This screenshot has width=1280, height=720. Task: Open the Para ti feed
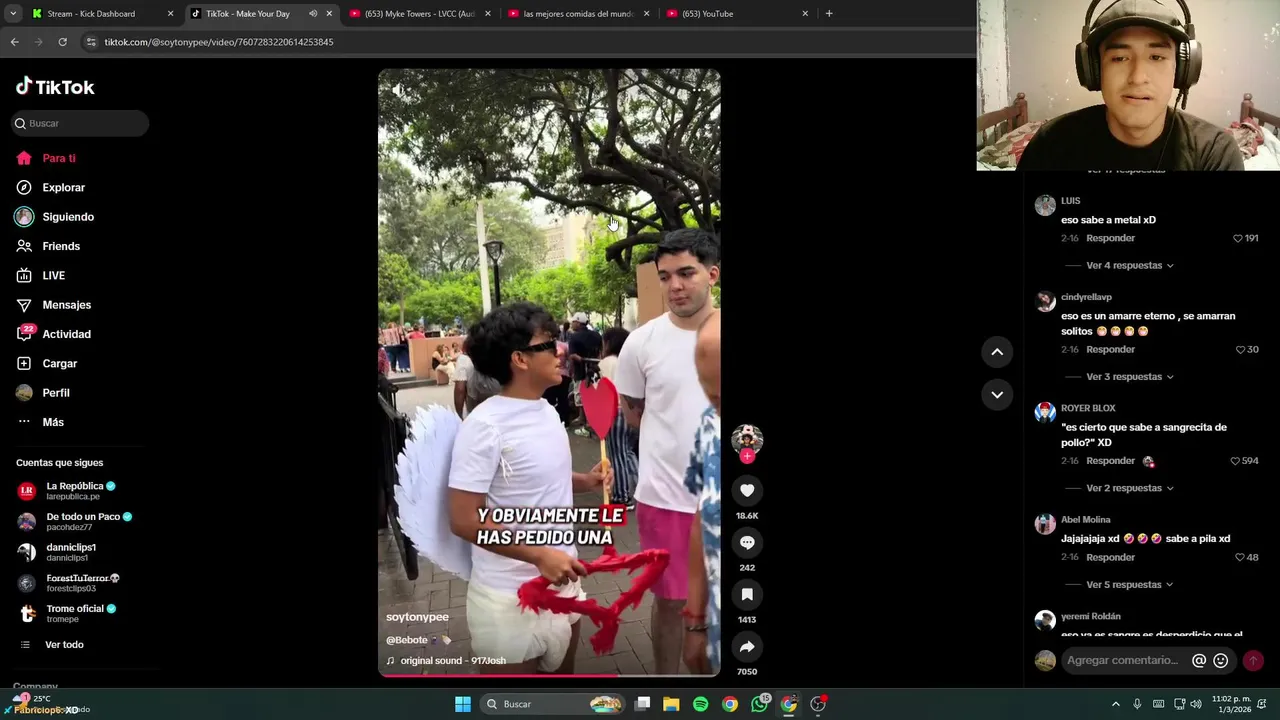(x=46, y=158)
